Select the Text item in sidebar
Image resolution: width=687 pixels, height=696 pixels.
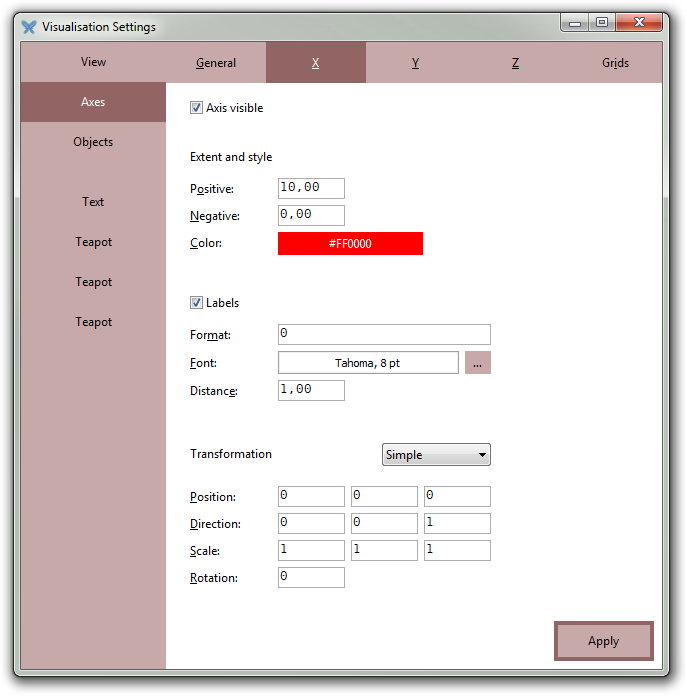[x=93, y=202]
